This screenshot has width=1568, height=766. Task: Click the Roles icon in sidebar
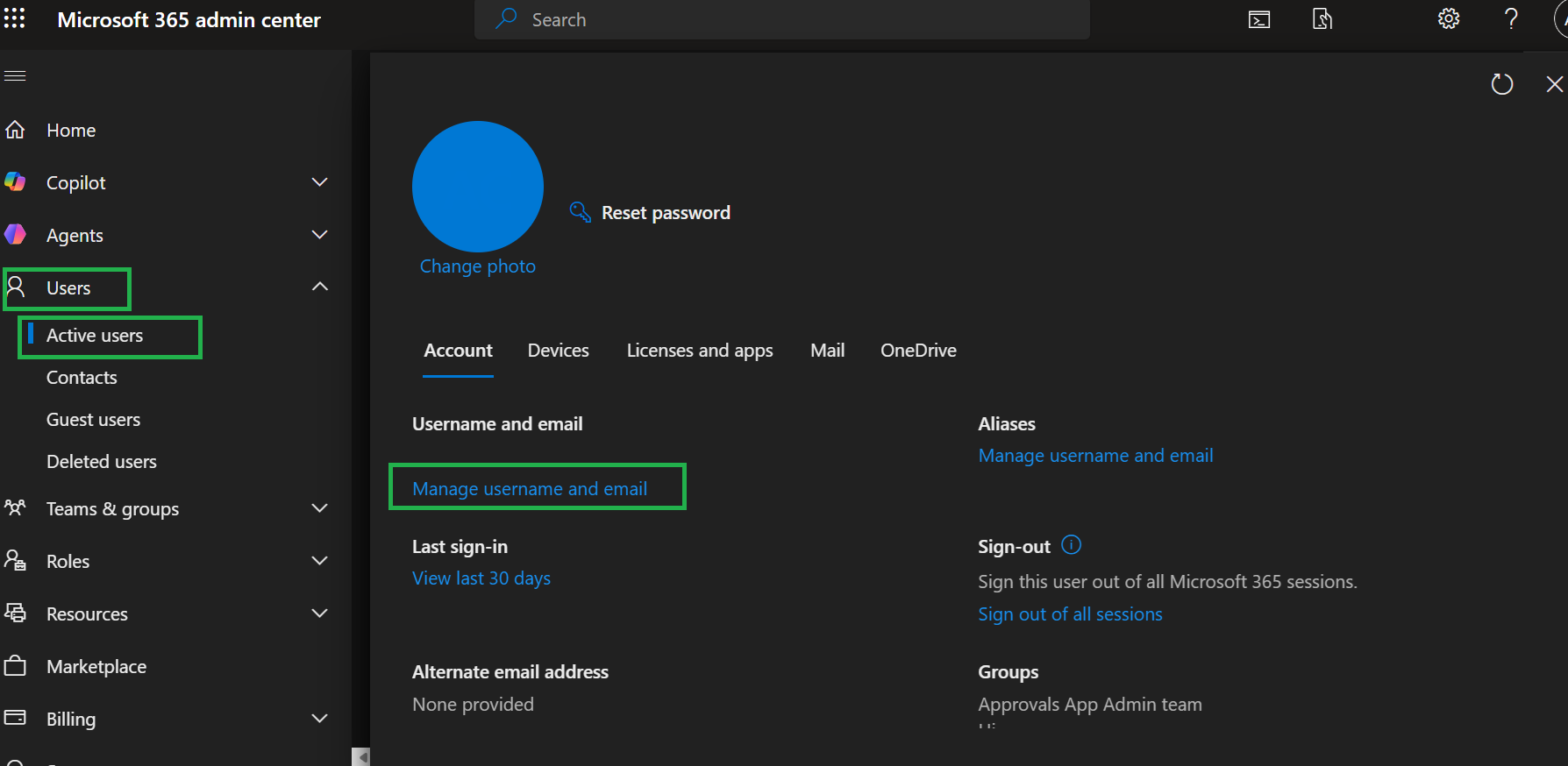point(15,560)
